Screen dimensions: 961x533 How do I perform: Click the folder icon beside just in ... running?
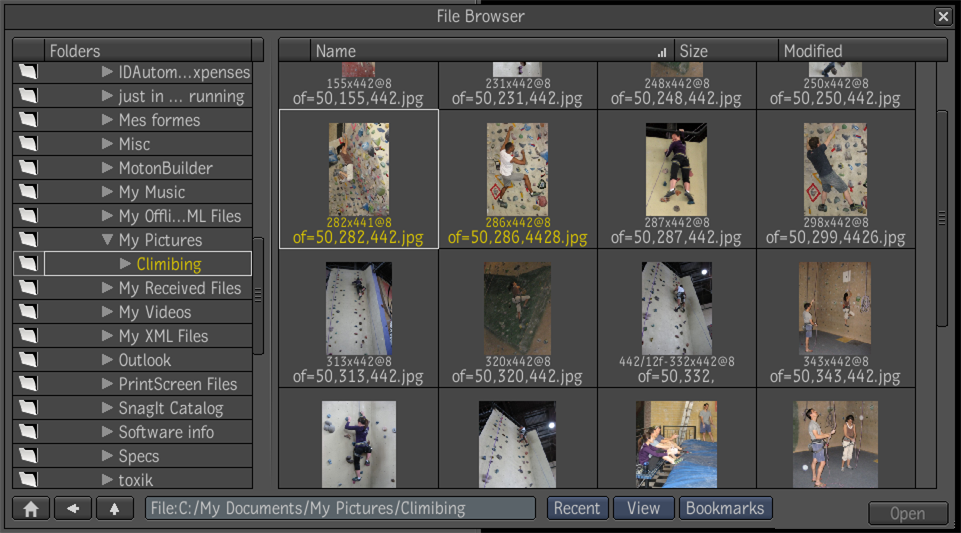(28, 96)
